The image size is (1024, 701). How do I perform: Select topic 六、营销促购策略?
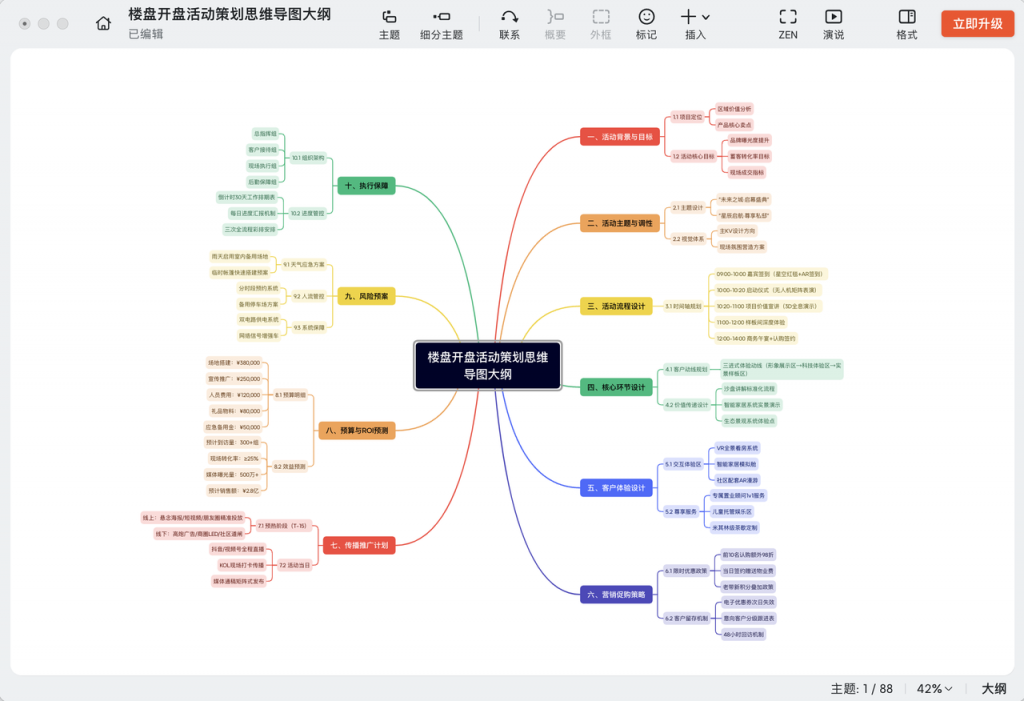616,595
